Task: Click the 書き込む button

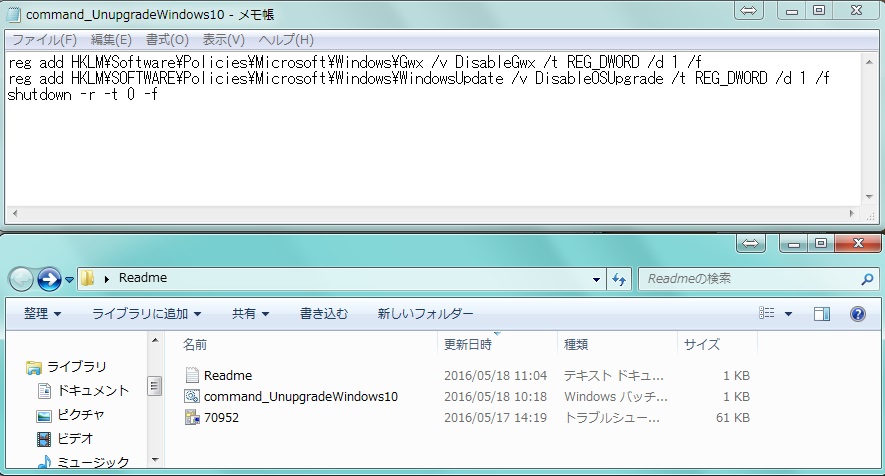Action: tap(324, 314)
